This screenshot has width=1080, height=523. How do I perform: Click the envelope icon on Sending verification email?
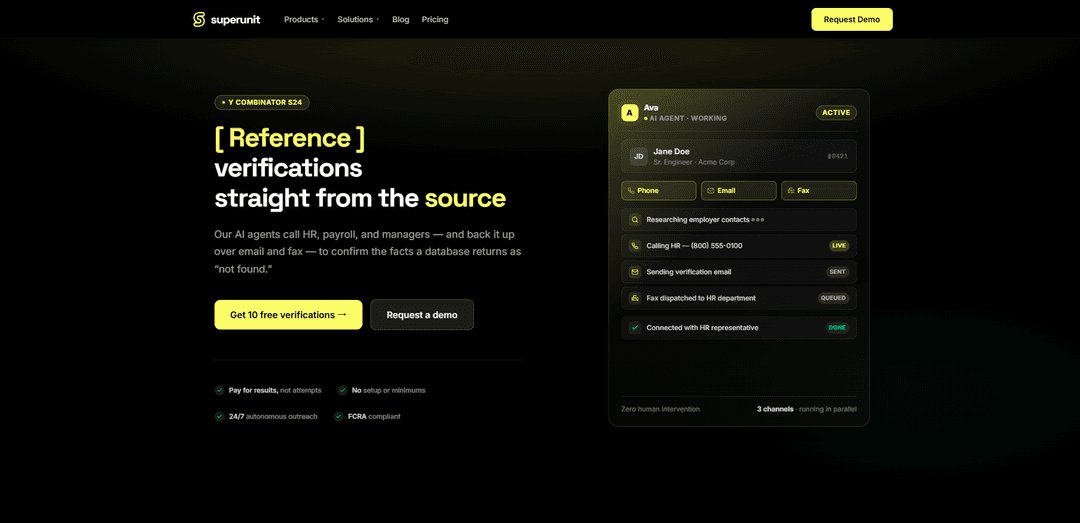(x=634, y=271)
